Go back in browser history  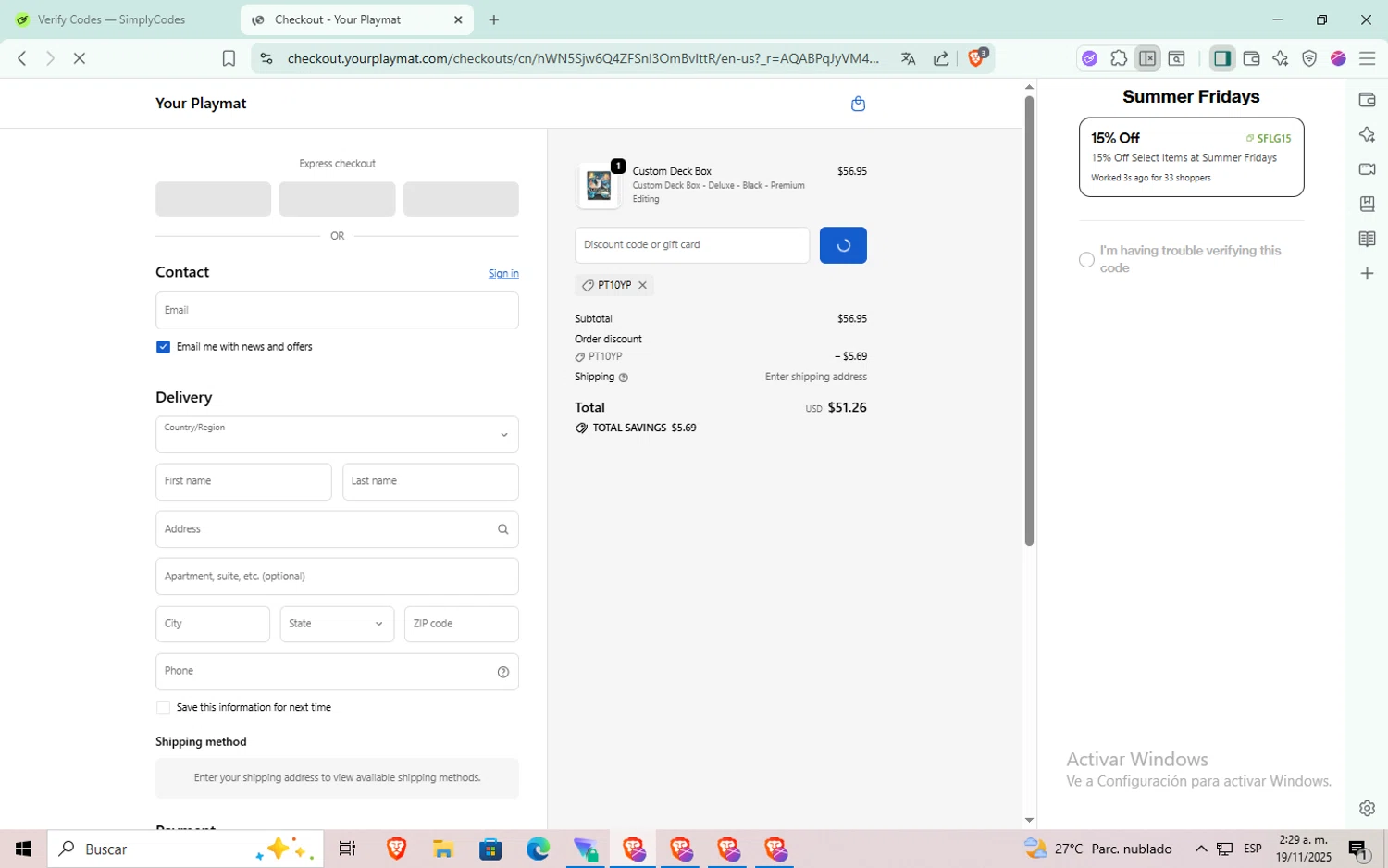coord(22,58)
